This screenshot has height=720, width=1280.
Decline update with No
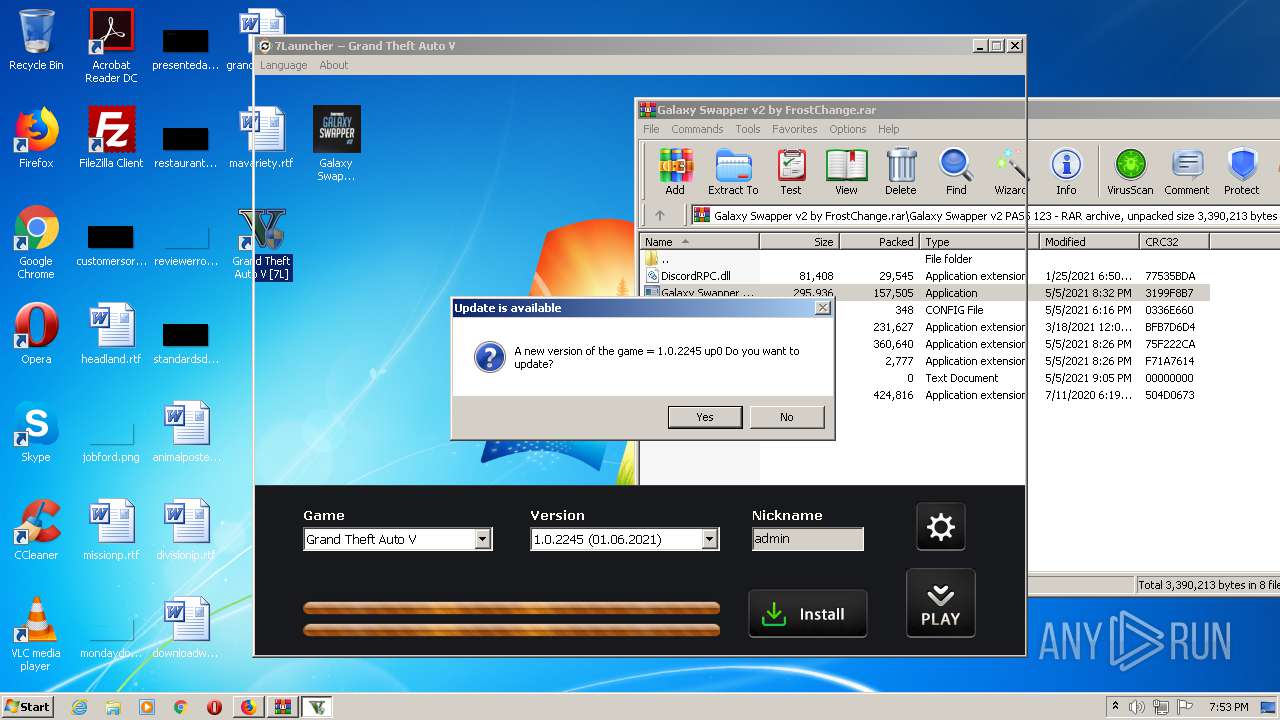787,417
